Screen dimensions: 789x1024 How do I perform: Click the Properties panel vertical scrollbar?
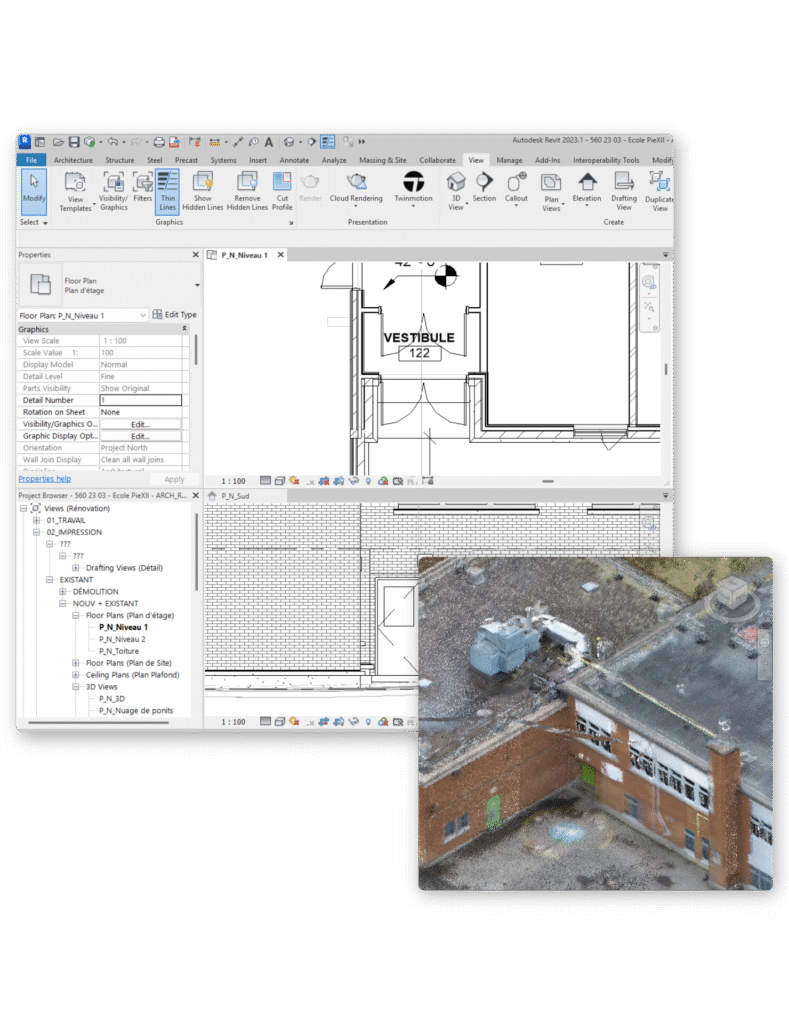196,350
